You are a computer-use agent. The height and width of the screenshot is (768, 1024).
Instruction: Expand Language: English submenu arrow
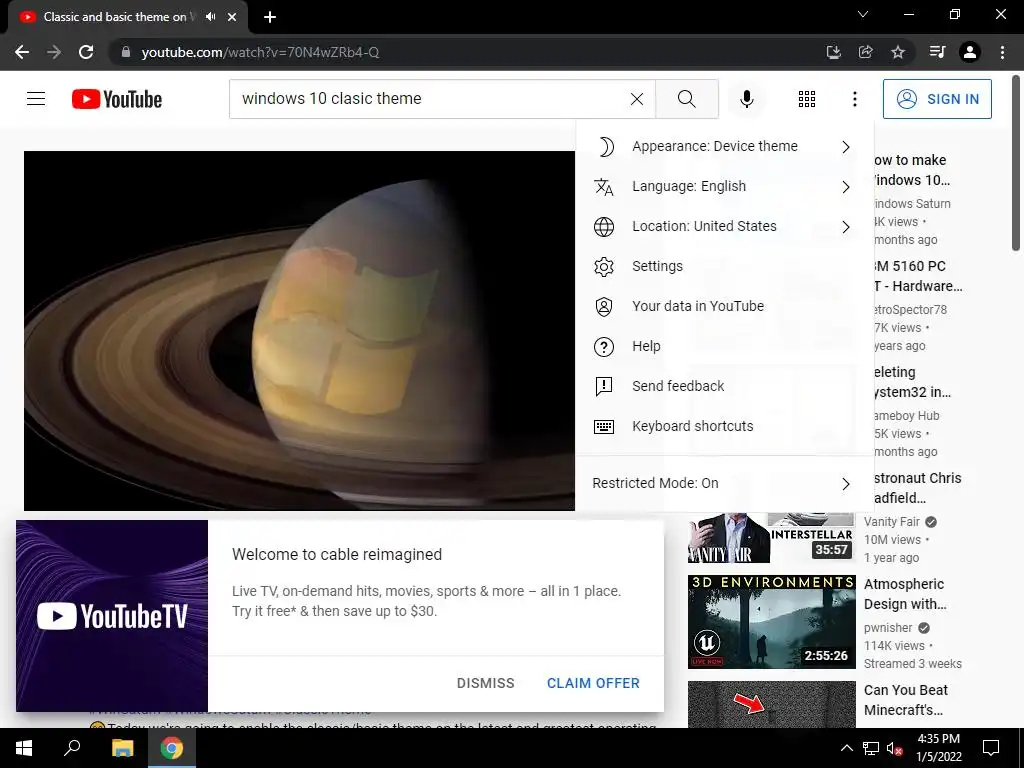click(846, 187)
